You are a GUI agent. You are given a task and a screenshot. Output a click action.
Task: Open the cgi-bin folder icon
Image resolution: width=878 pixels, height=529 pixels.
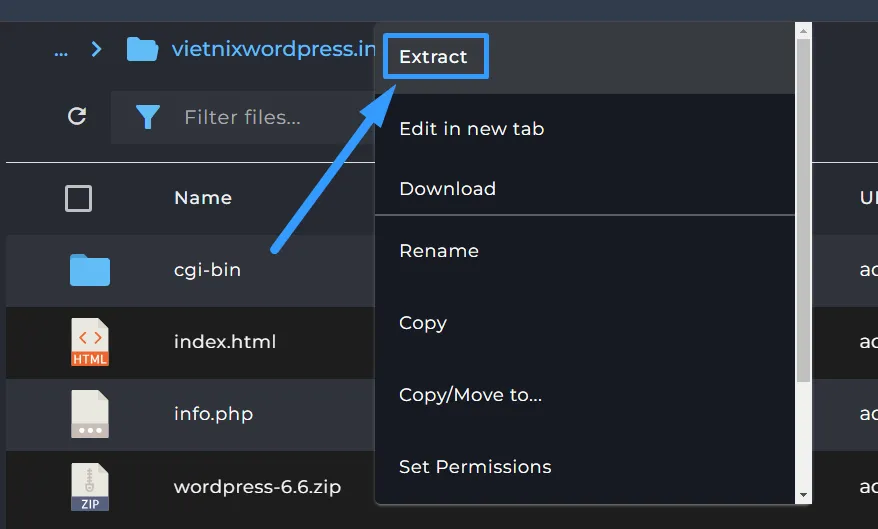(x=90, y=270)
